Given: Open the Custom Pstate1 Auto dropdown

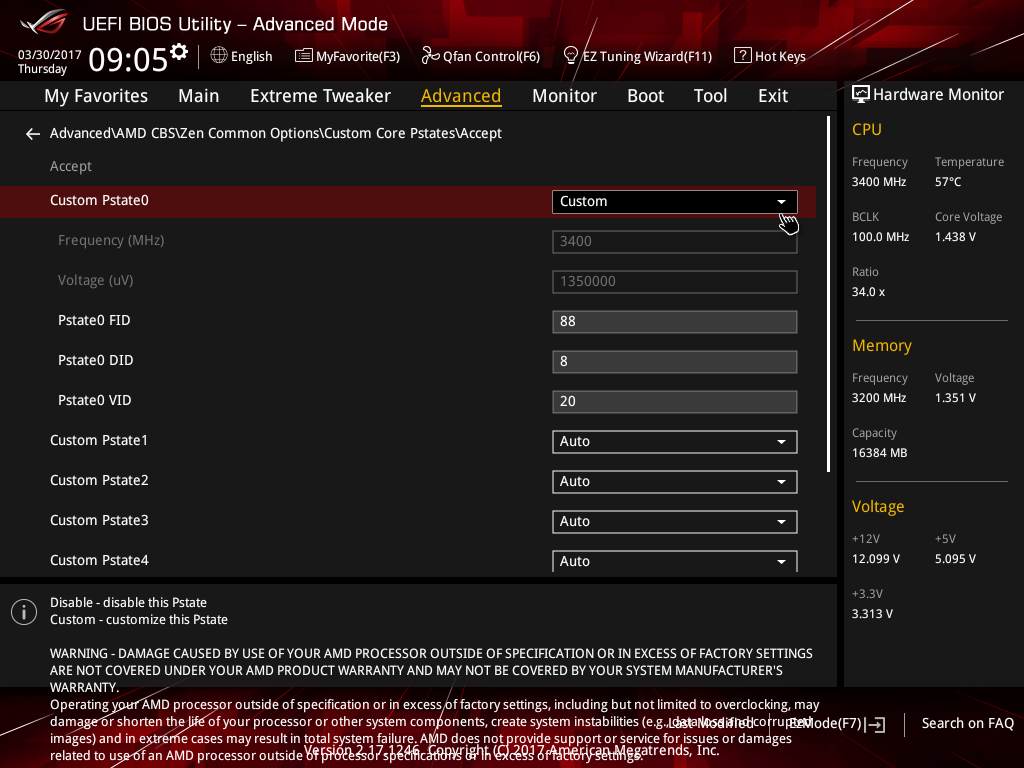Looking at the screenshot, I should [x=674, y=441].
